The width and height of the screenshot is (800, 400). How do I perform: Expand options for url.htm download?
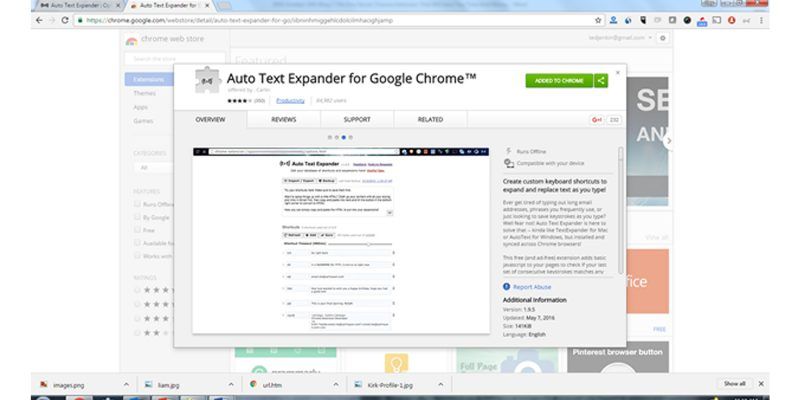click(336, 384)
